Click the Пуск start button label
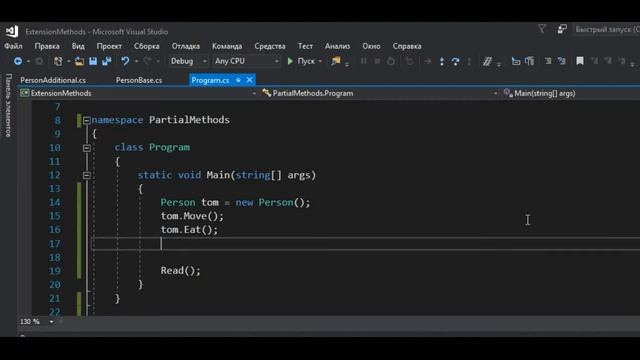640x360 pixels. click(x=306, y=61)
